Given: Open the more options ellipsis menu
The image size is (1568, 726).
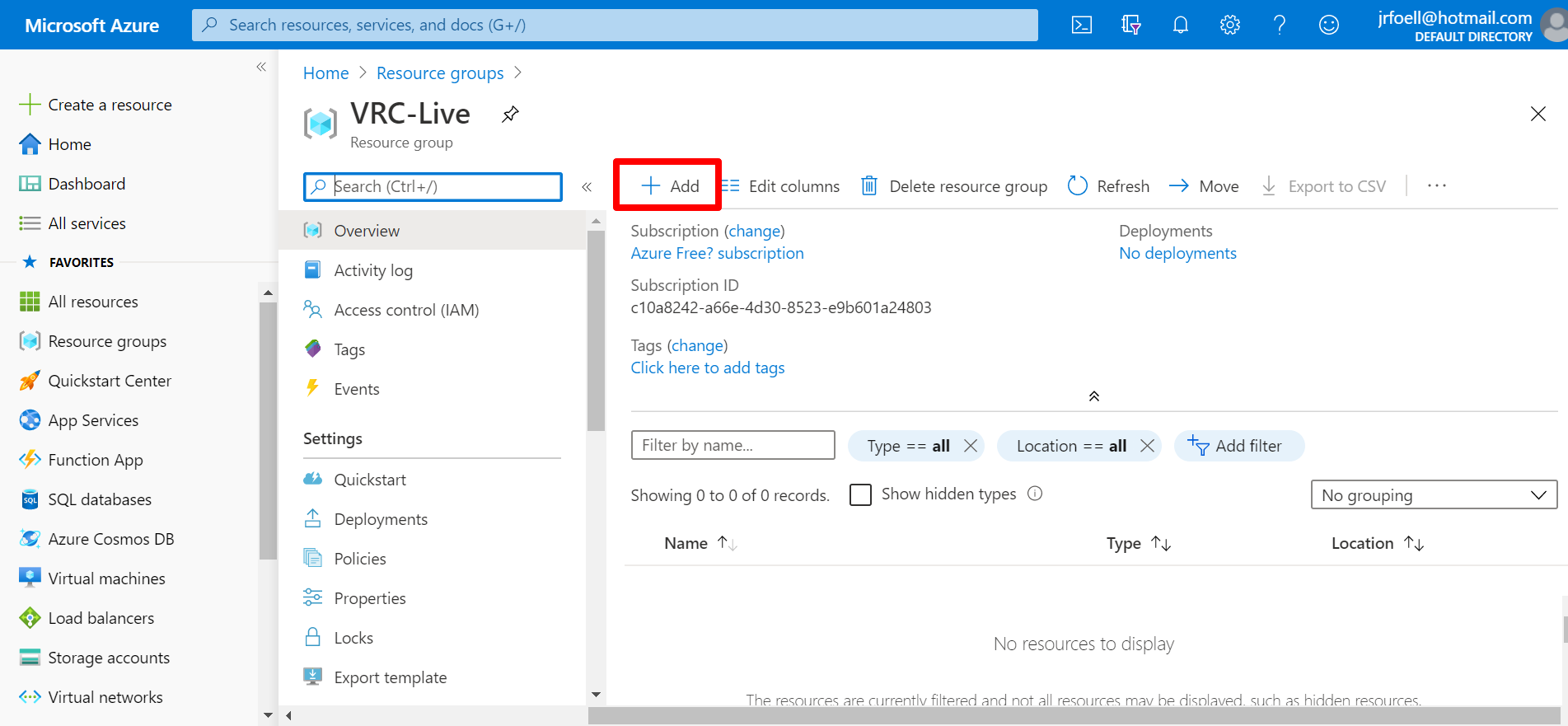Looking at the screenshot, I should (x=1437, y=186).
